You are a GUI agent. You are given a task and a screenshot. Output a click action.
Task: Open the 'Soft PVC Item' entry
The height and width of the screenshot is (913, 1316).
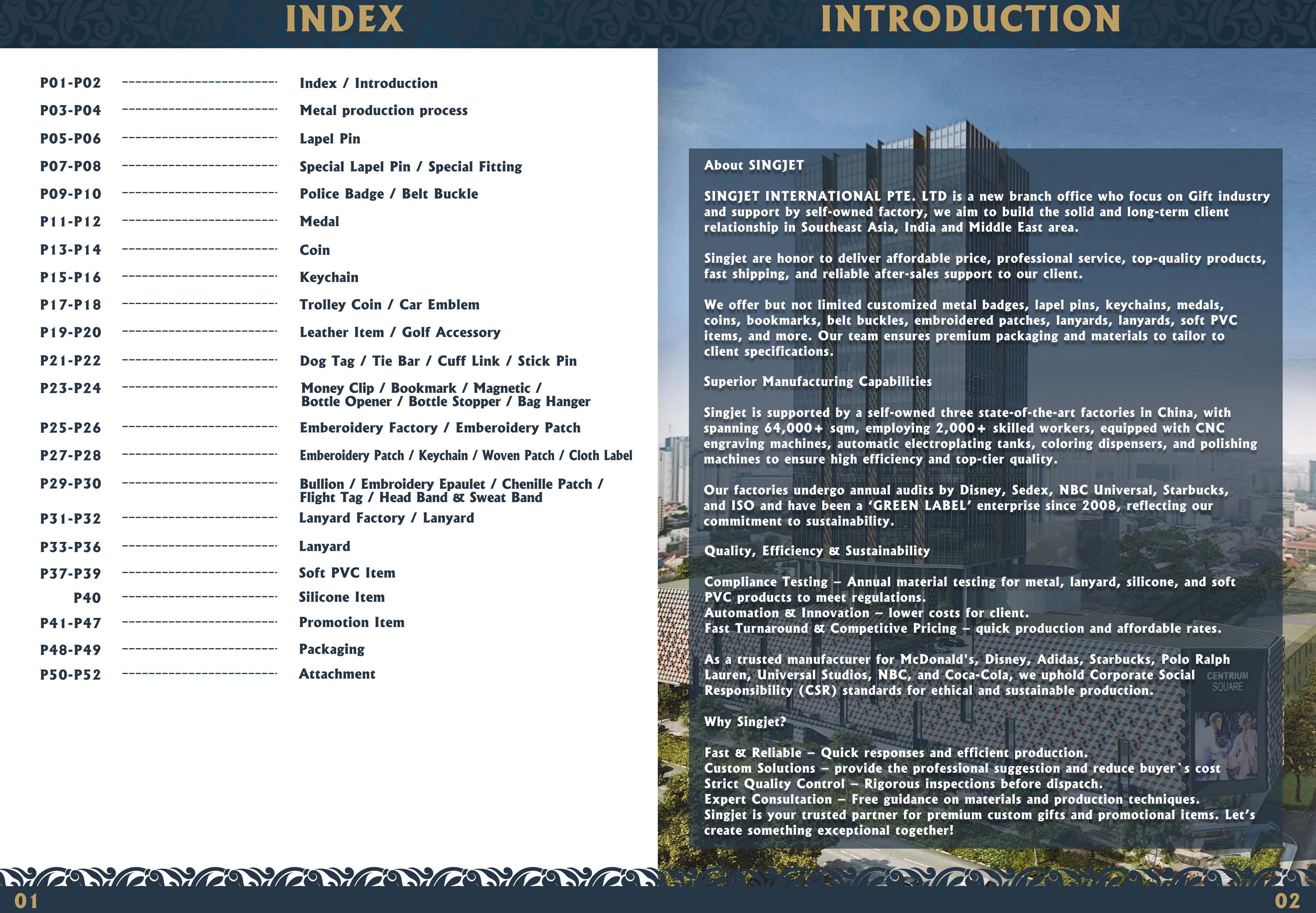347,573
